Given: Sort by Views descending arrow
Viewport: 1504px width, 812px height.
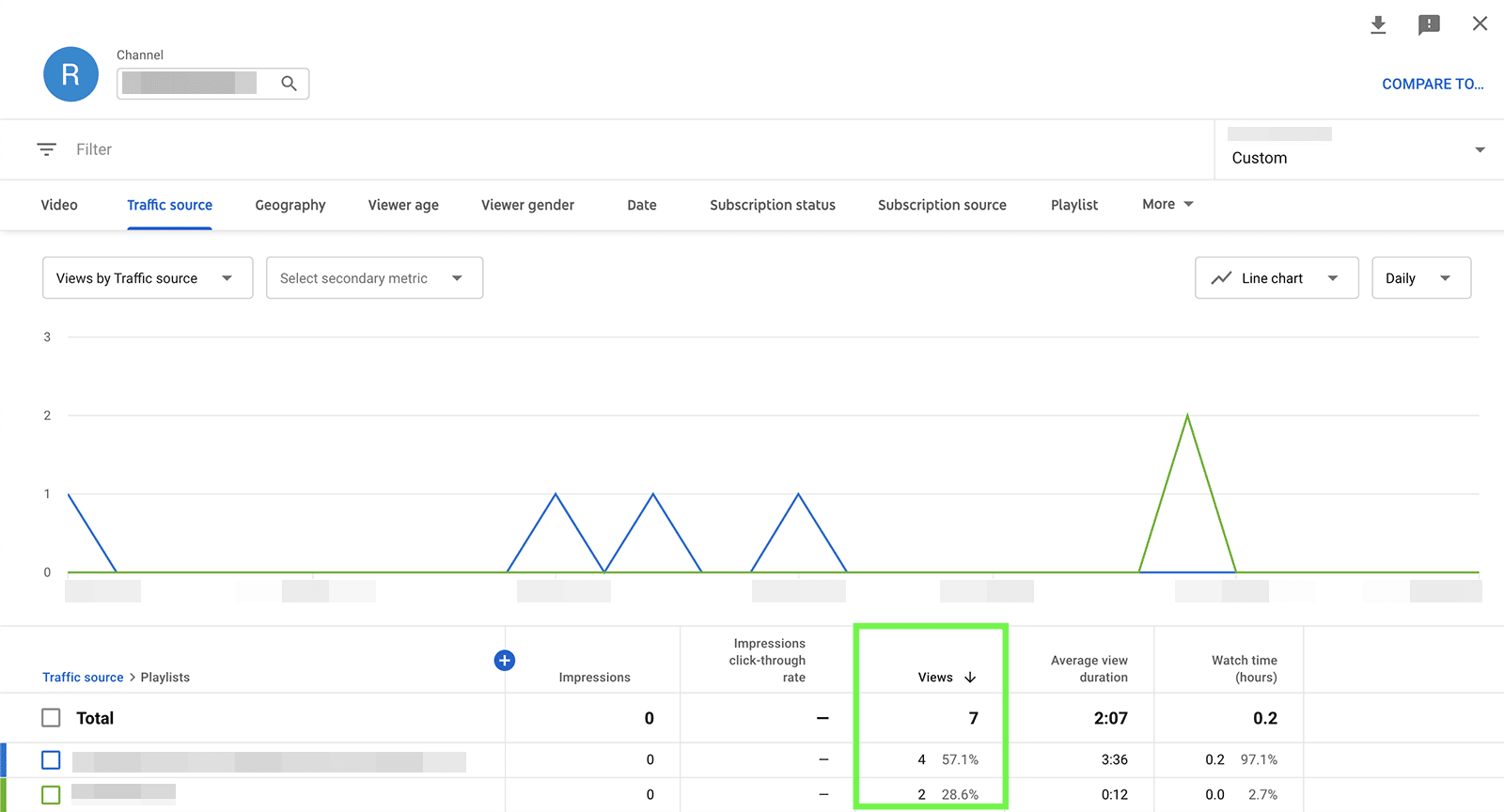Looking at the screenshot, I should click(x=970, y=678).
